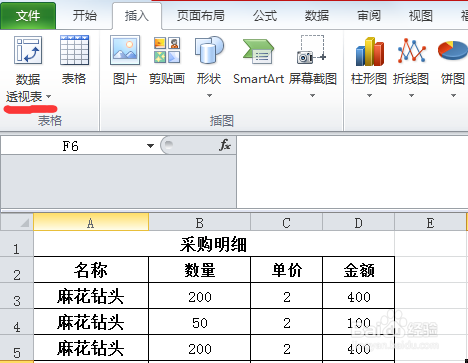Switch to the 开始 tab
This screenshot has height=363, width=468.
tap(85, 15)
